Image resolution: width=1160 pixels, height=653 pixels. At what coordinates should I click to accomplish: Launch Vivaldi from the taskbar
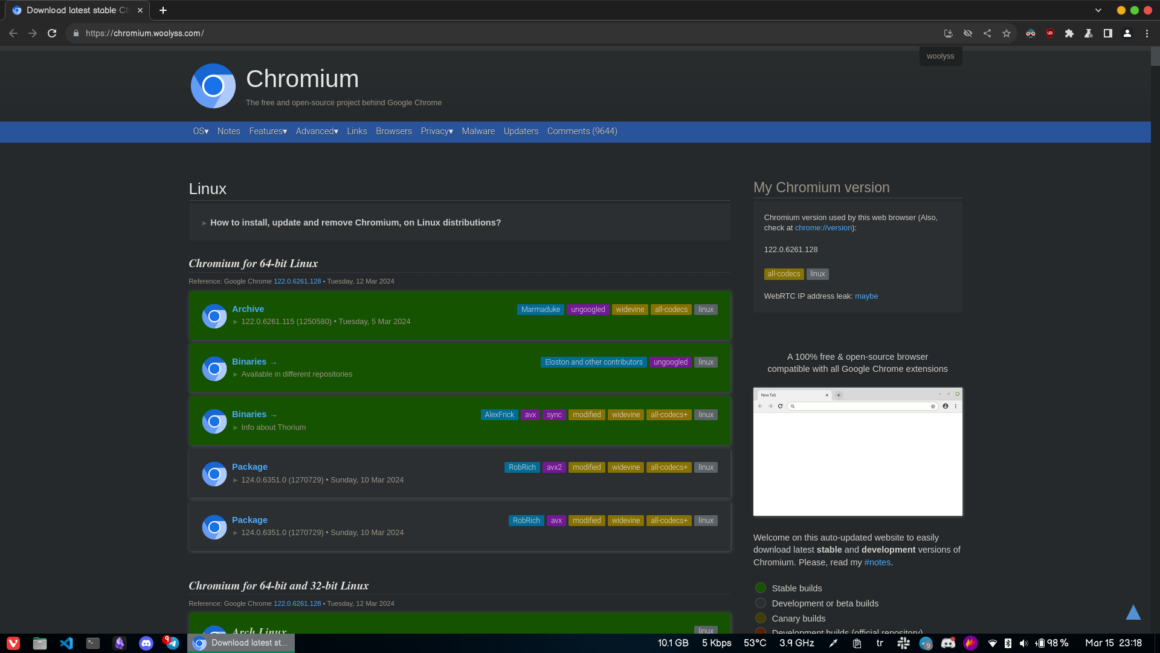(x=13, y=643)
